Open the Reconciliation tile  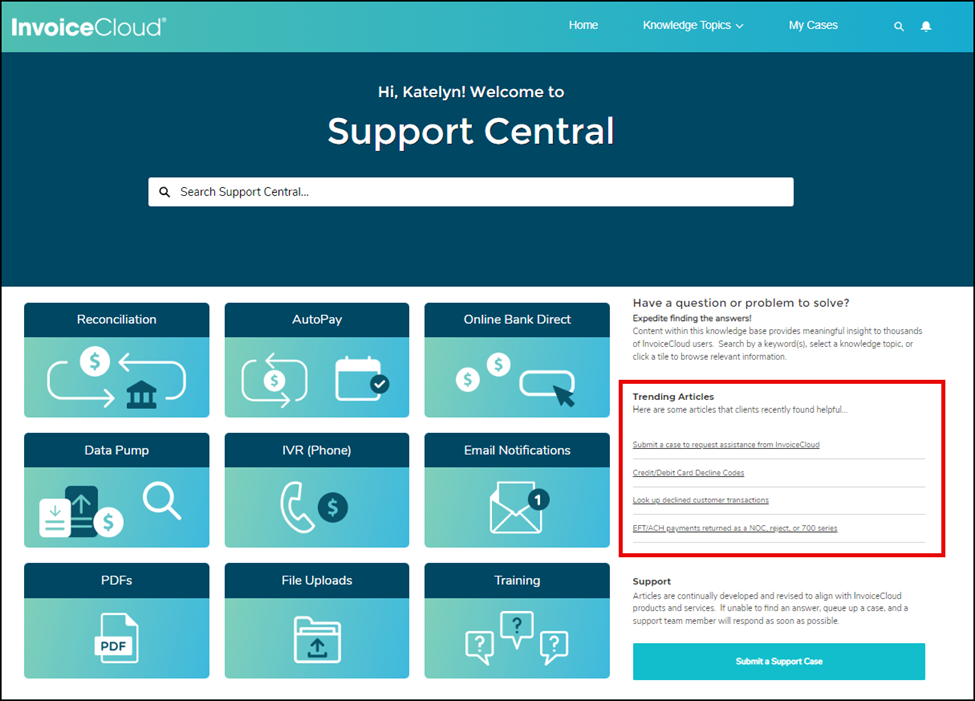pyautogui.click(x=117, y=360)
